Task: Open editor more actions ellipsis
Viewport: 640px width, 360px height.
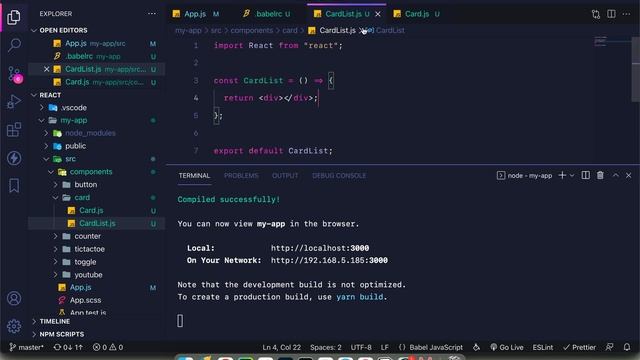Action: [x=627, y=14]
